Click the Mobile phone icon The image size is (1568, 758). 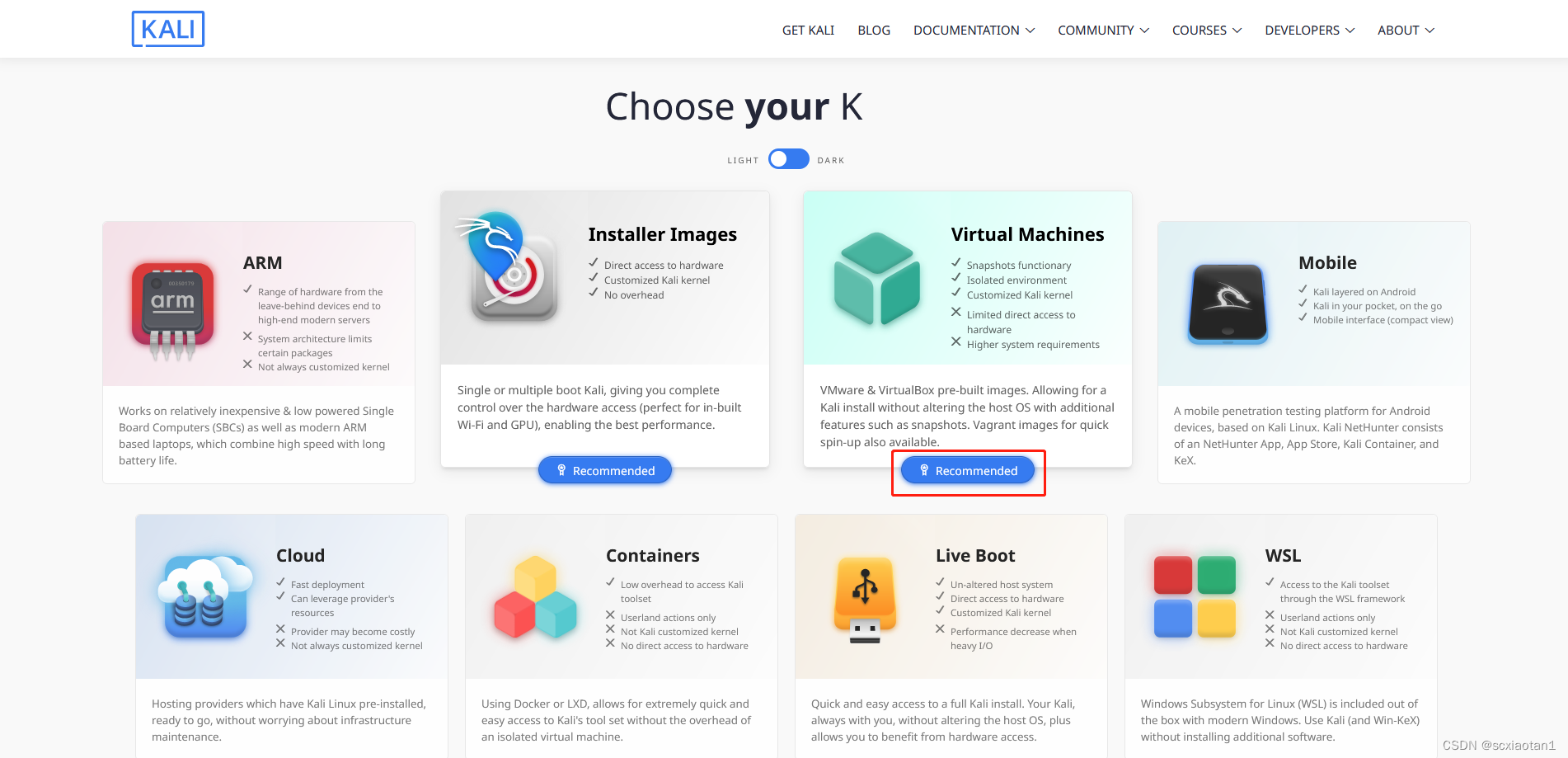1228,304
